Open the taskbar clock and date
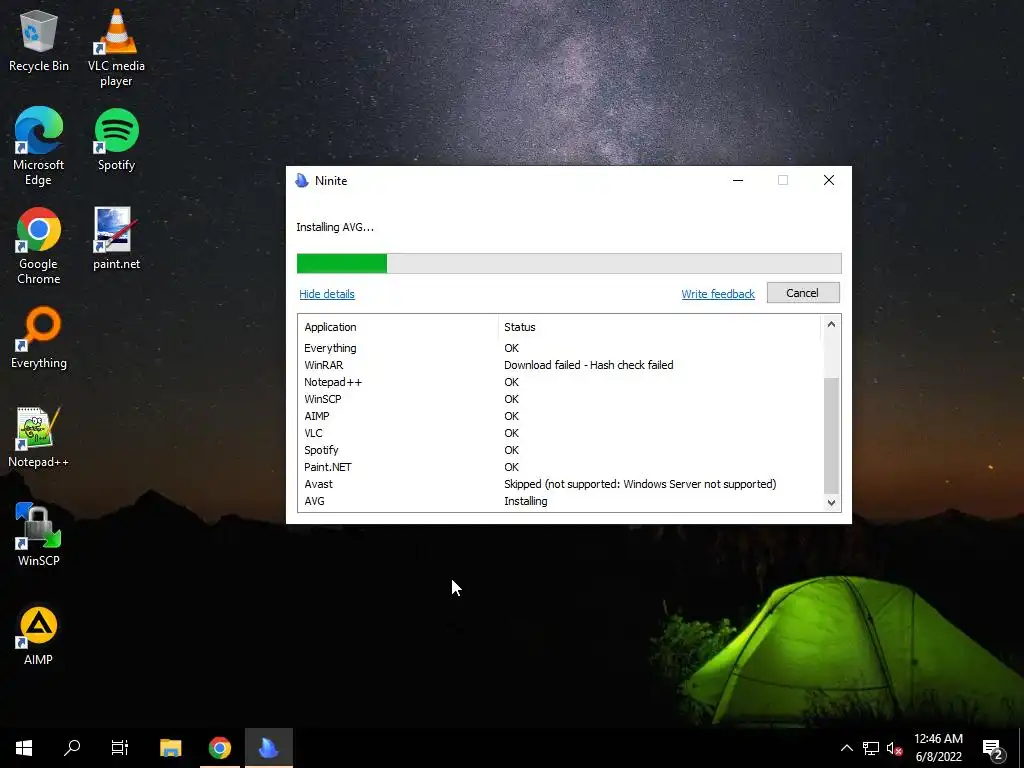1024x768 pixels. pyautogui.click(x=938, y=748)
